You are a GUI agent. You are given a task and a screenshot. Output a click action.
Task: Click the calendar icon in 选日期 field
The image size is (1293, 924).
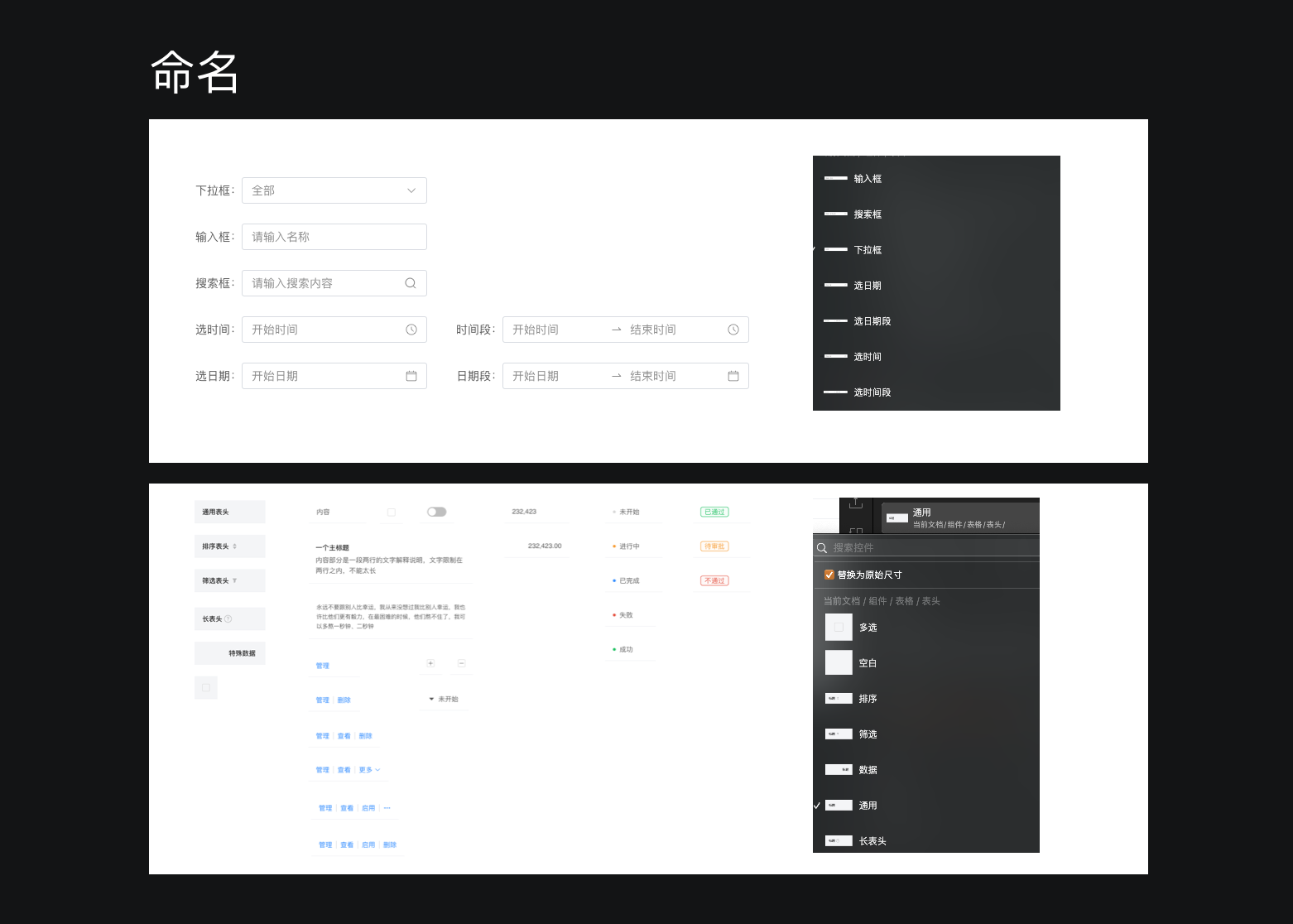(x=411, y=376)
